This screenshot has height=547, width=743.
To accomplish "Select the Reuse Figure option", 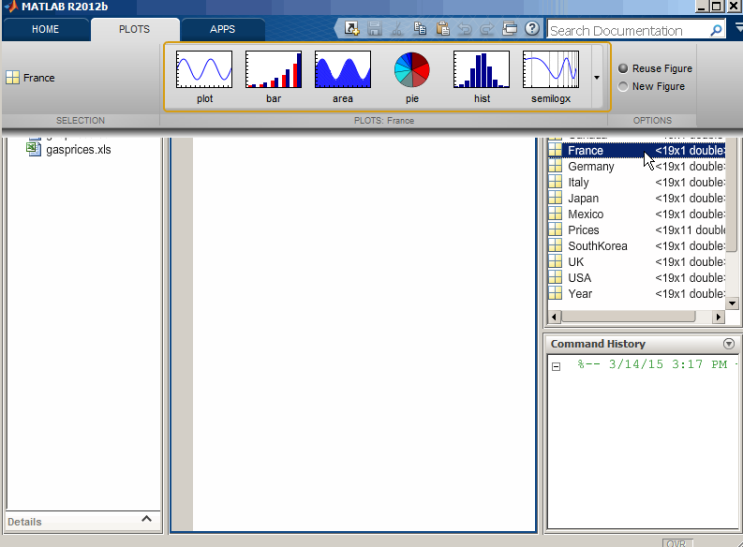I will coord(655,69).
